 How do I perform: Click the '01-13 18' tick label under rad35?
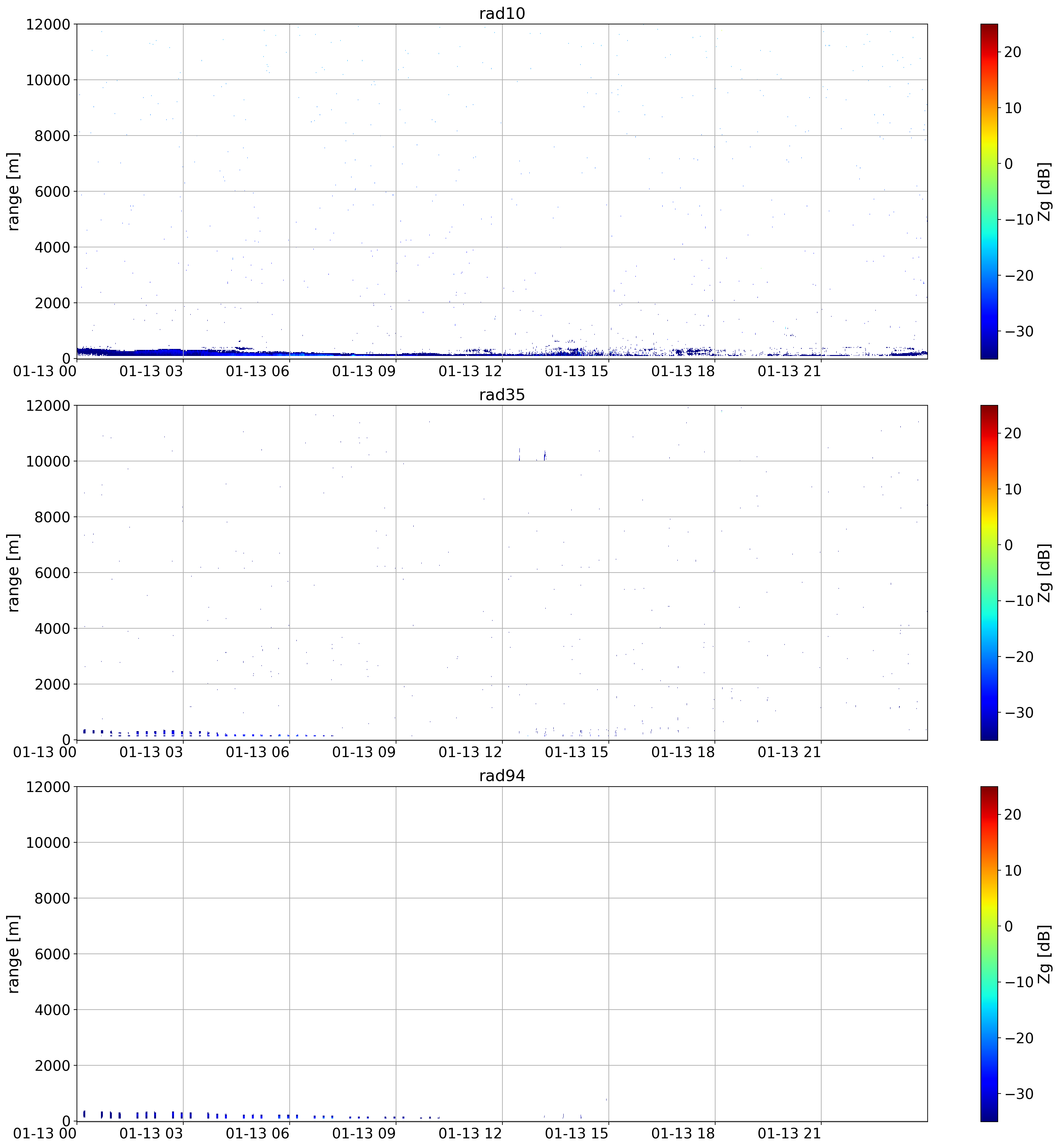tap(683, 753)
